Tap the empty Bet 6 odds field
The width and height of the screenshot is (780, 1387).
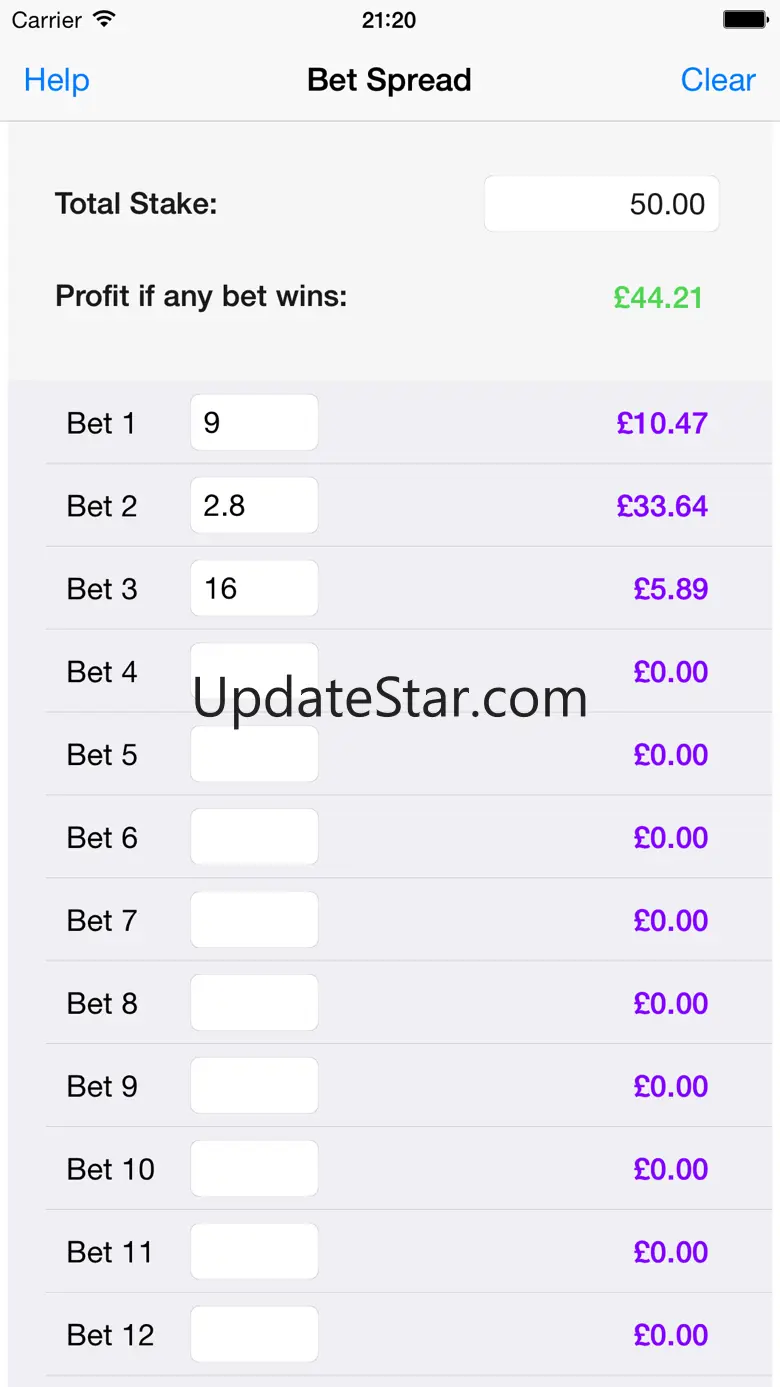coord(254,838)
